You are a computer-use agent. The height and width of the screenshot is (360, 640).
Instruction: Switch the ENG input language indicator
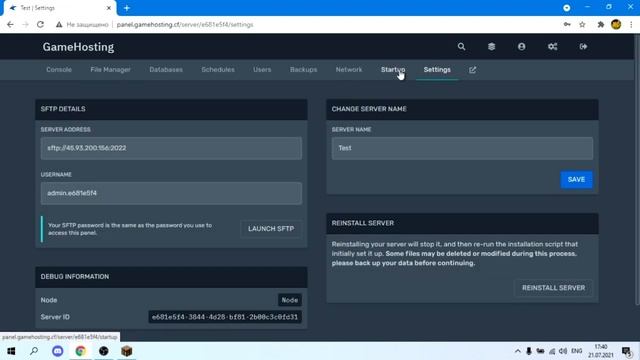(576, 351)
